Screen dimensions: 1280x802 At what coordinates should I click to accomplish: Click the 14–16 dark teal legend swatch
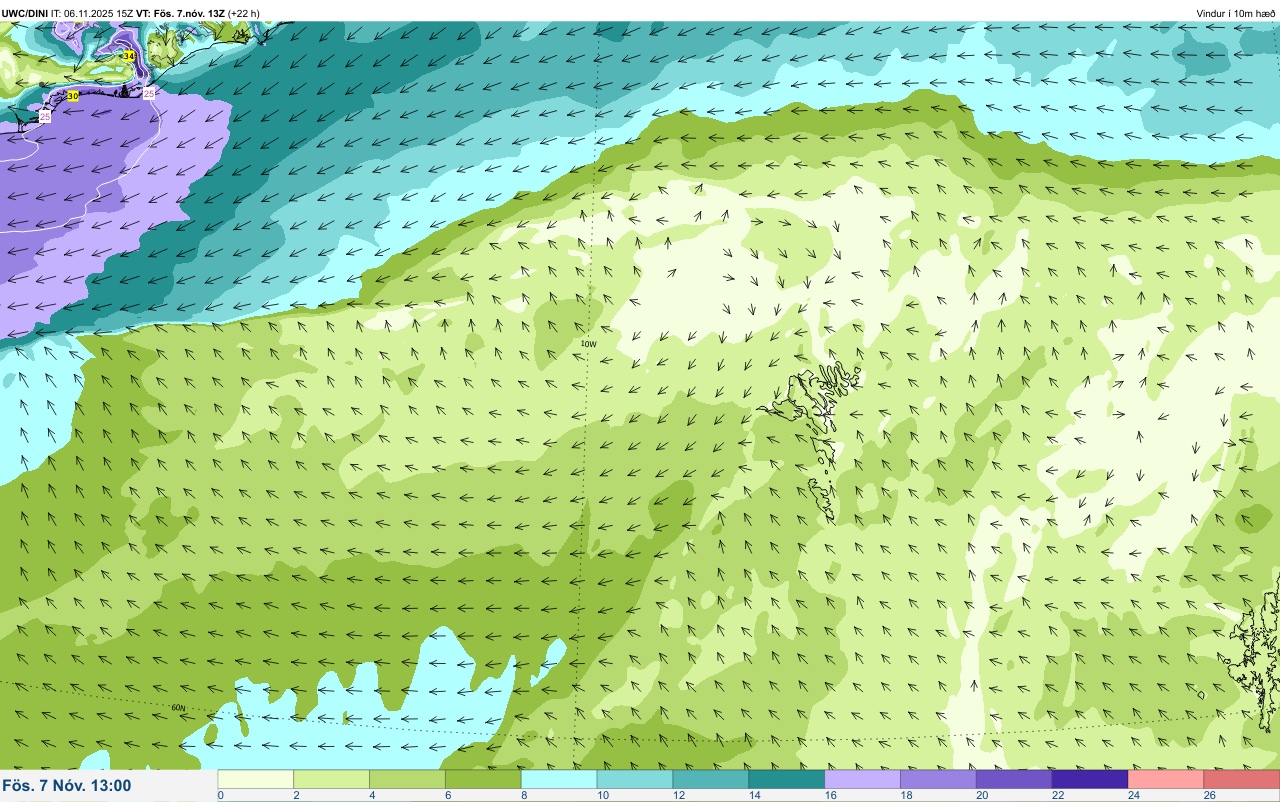point(786,779)
